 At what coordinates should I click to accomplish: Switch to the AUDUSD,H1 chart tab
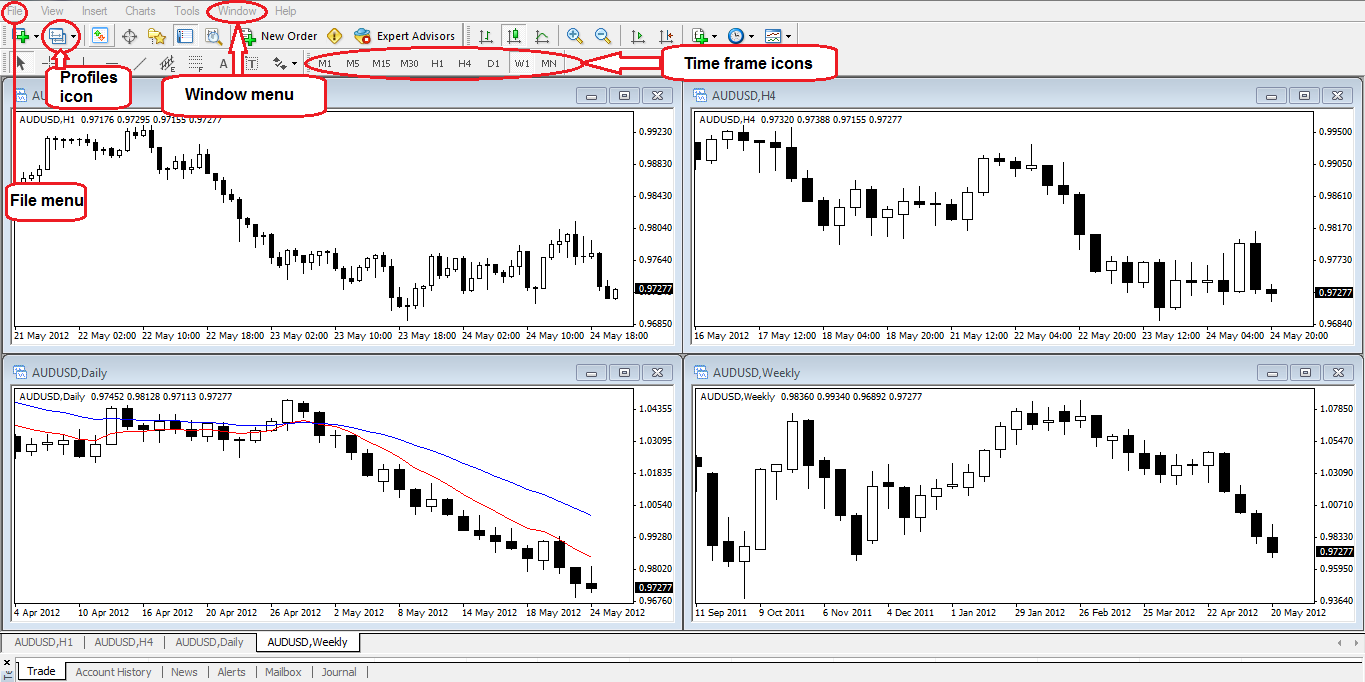pyautogui.click(x=44, y=642)
